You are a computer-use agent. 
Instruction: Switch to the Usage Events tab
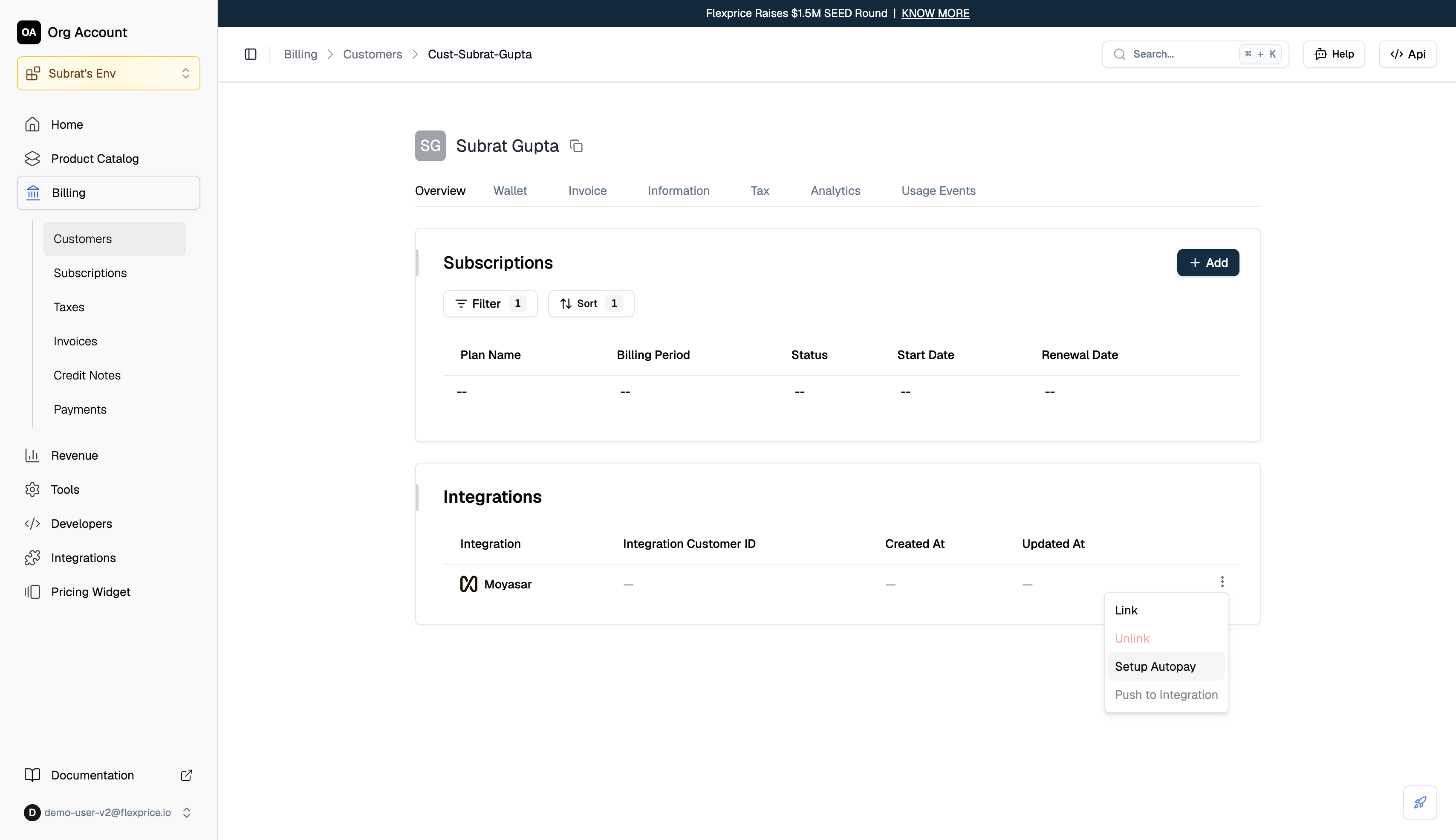tap(938, 191)
